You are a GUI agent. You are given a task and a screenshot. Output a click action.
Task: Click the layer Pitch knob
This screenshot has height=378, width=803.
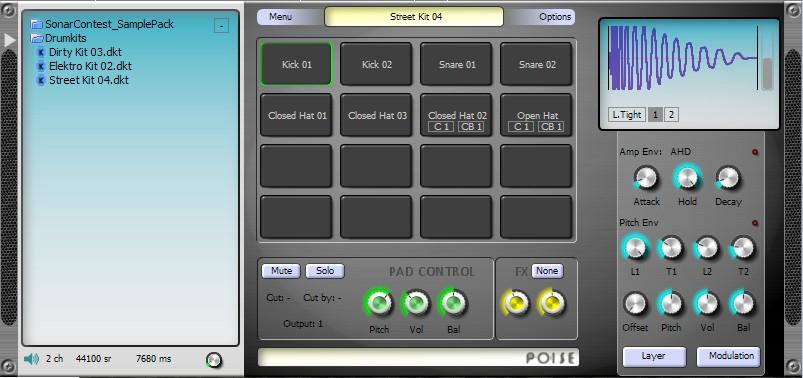click(671, 304)
